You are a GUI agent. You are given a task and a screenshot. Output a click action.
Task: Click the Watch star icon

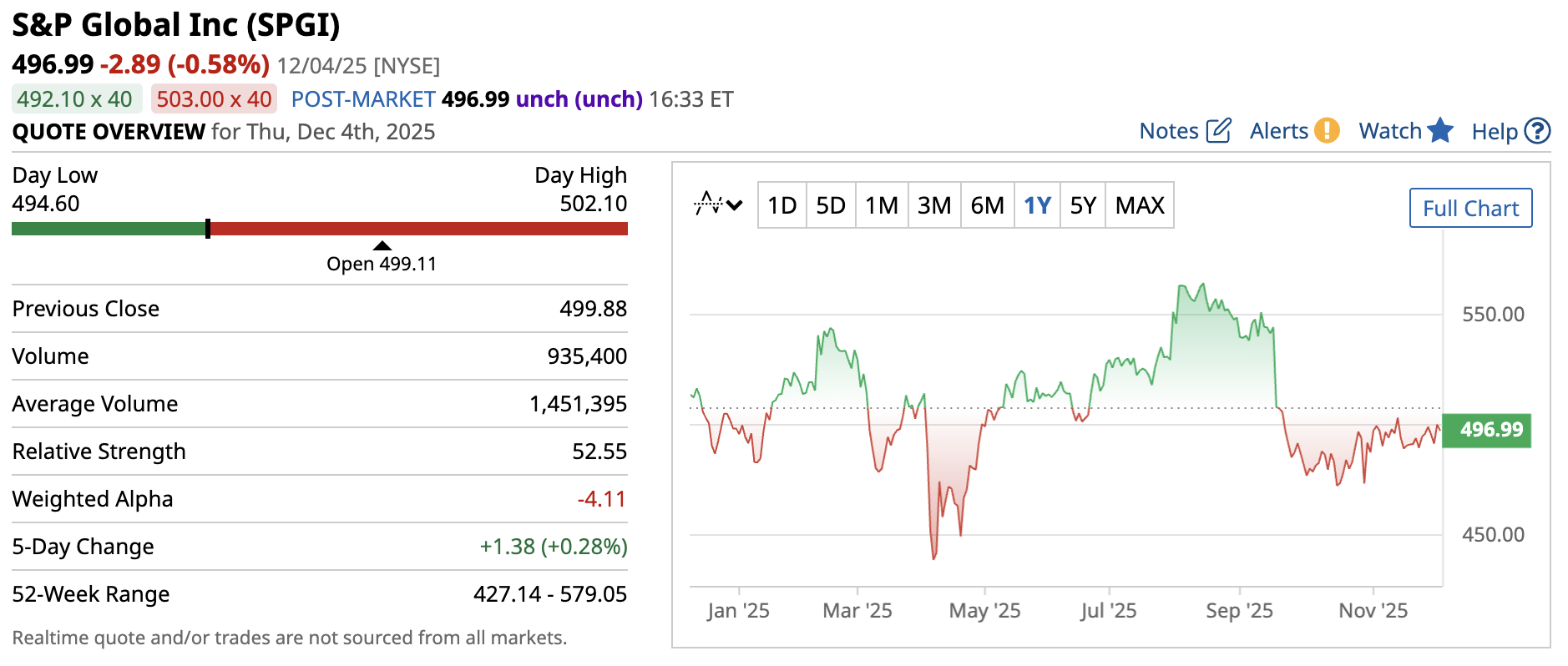pyautogui.click(x=1440, y=131)
